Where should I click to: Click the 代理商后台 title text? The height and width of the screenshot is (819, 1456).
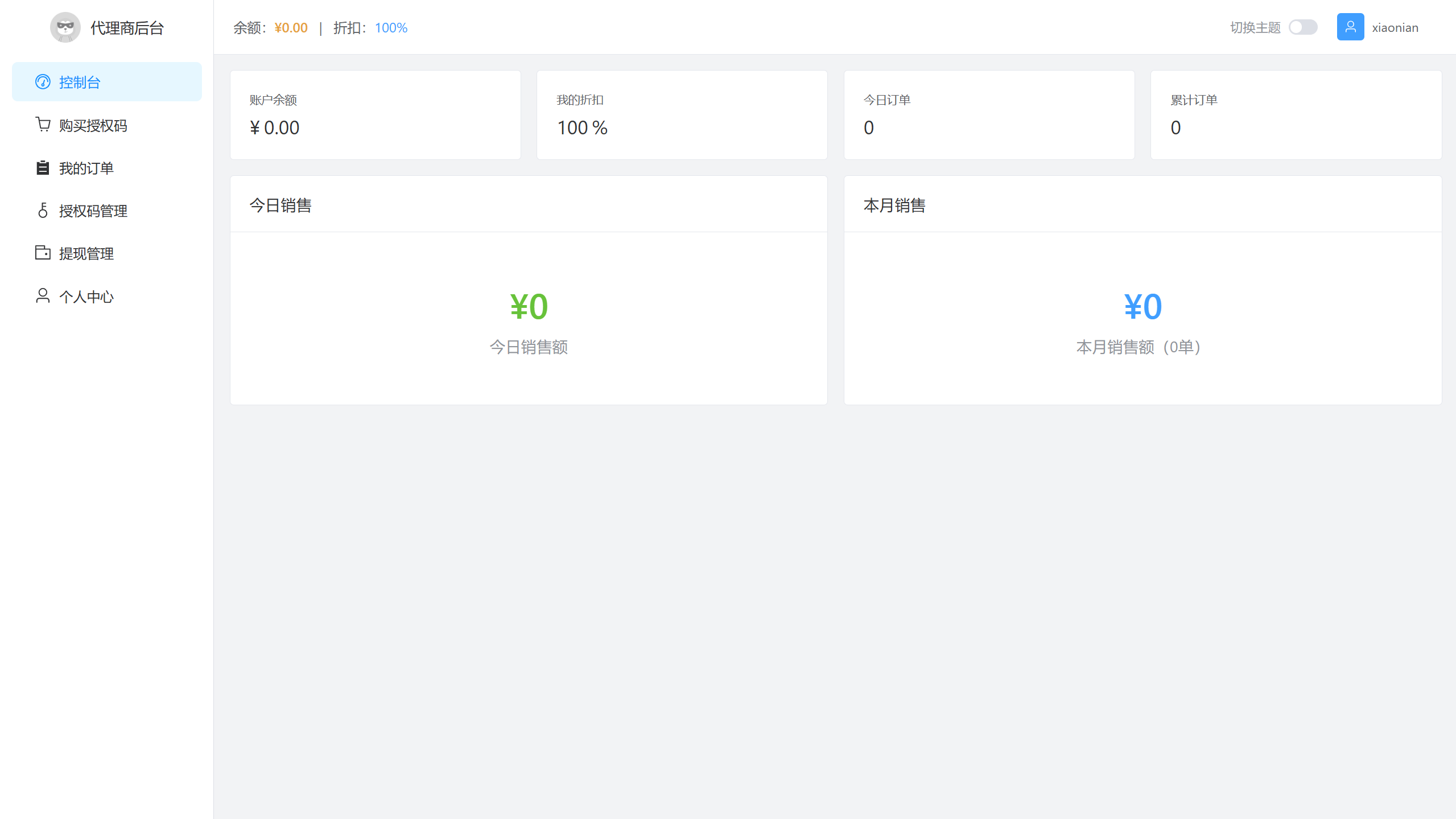[127, 28]
